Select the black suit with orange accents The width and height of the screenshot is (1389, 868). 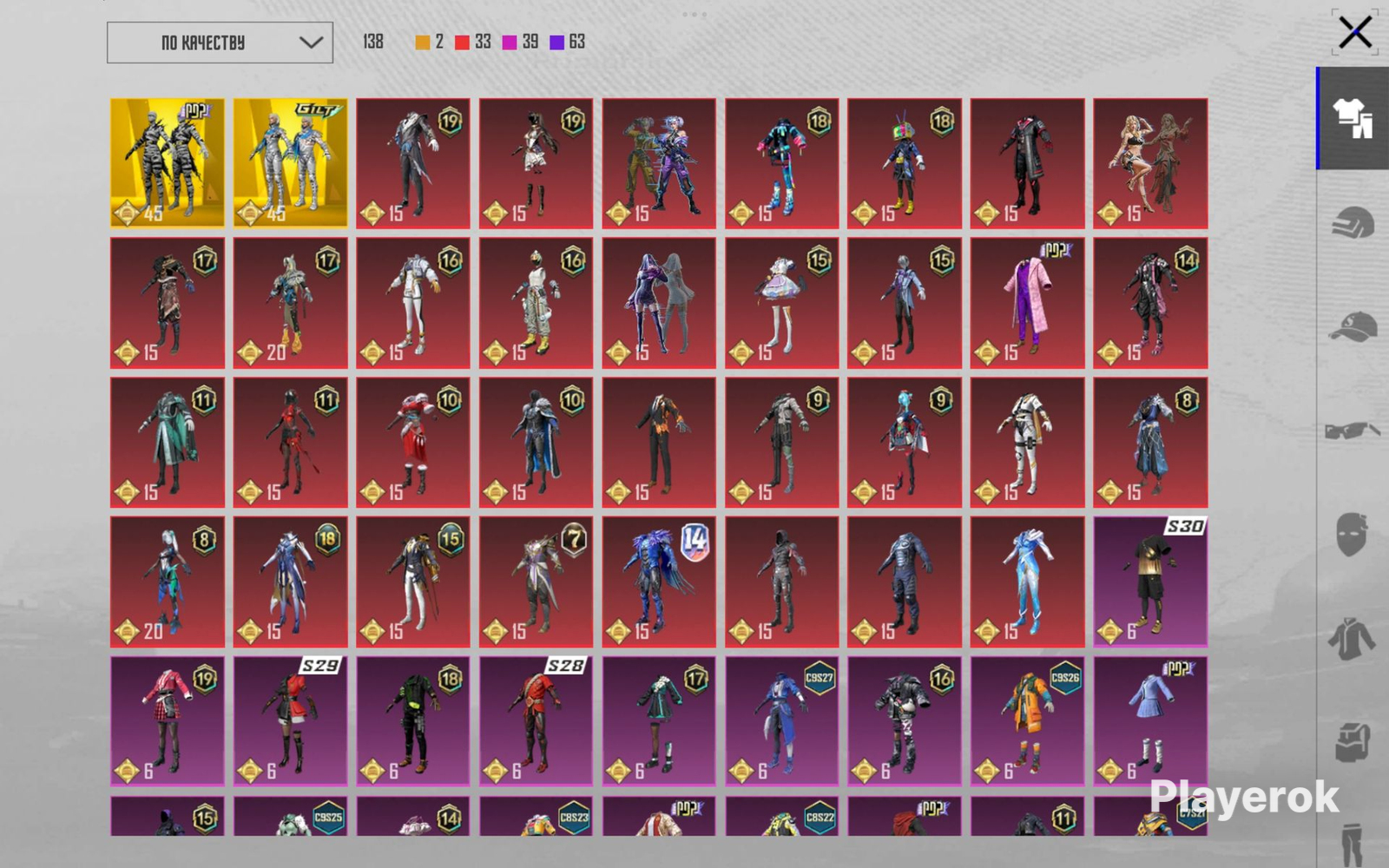(x=659, y=442)
